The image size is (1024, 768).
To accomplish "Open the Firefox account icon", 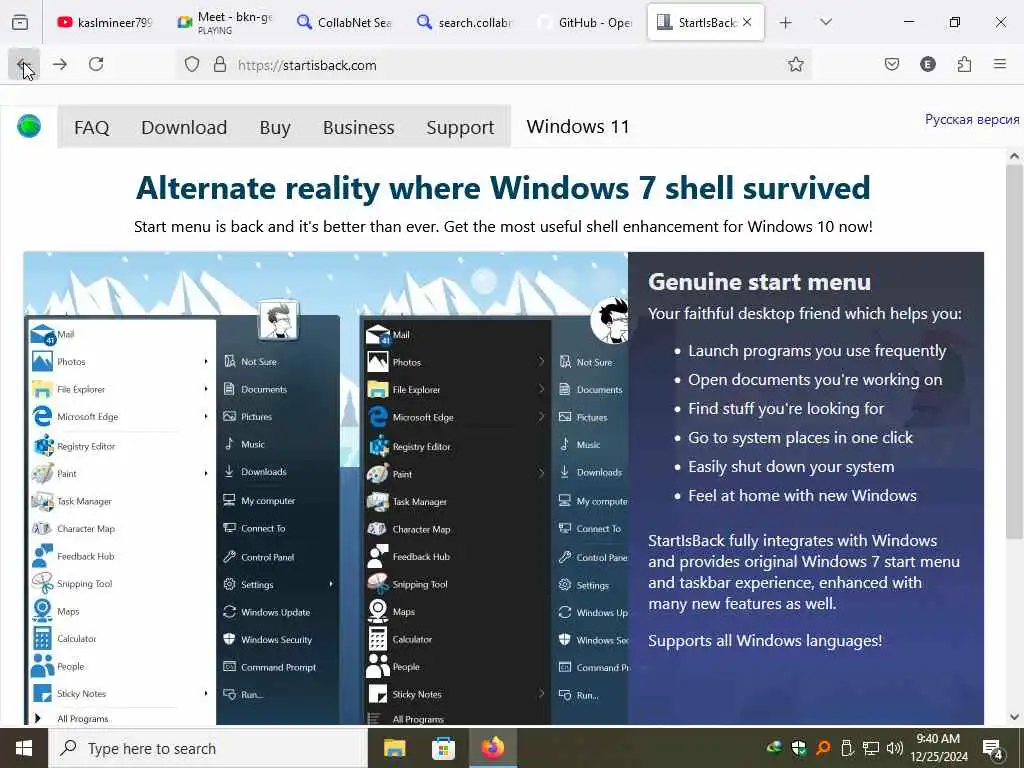I will 927,64.
